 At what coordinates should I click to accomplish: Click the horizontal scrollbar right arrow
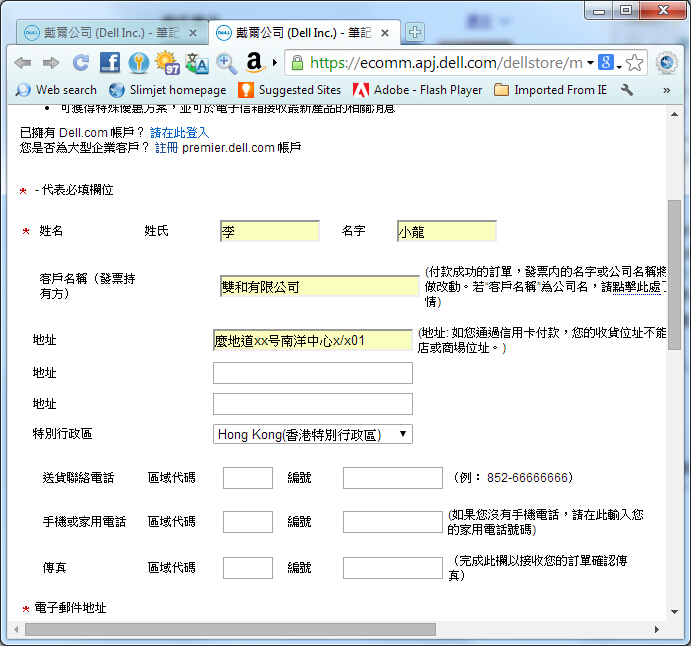(x=657, y=629)
